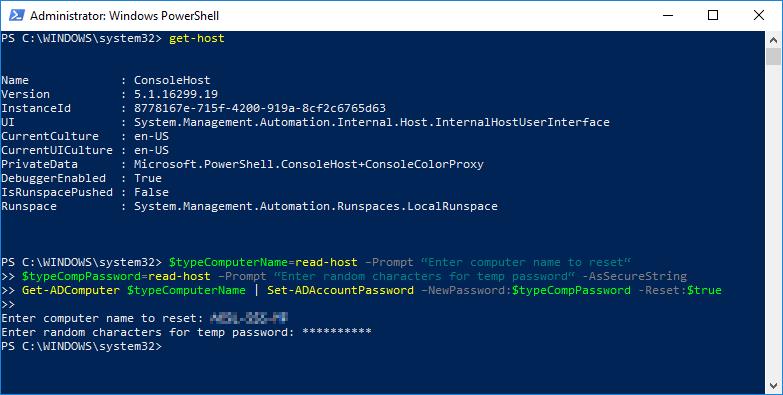The image size is (783, 395).
Task: Minimize the PowerShell window
Action: 668,15
